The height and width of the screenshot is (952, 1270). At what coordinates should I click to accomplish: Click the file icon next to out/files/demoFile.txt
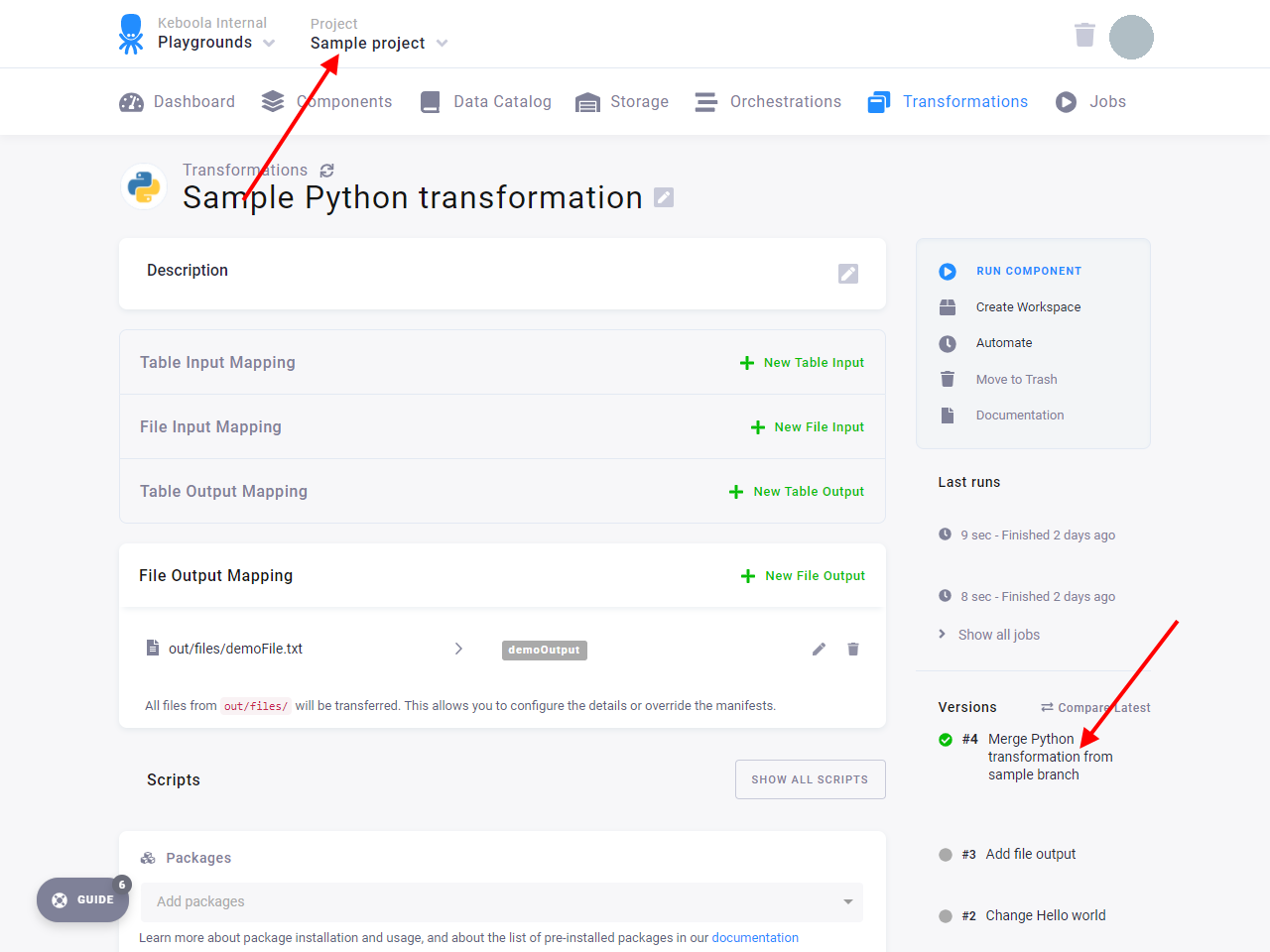click(153, 648)
